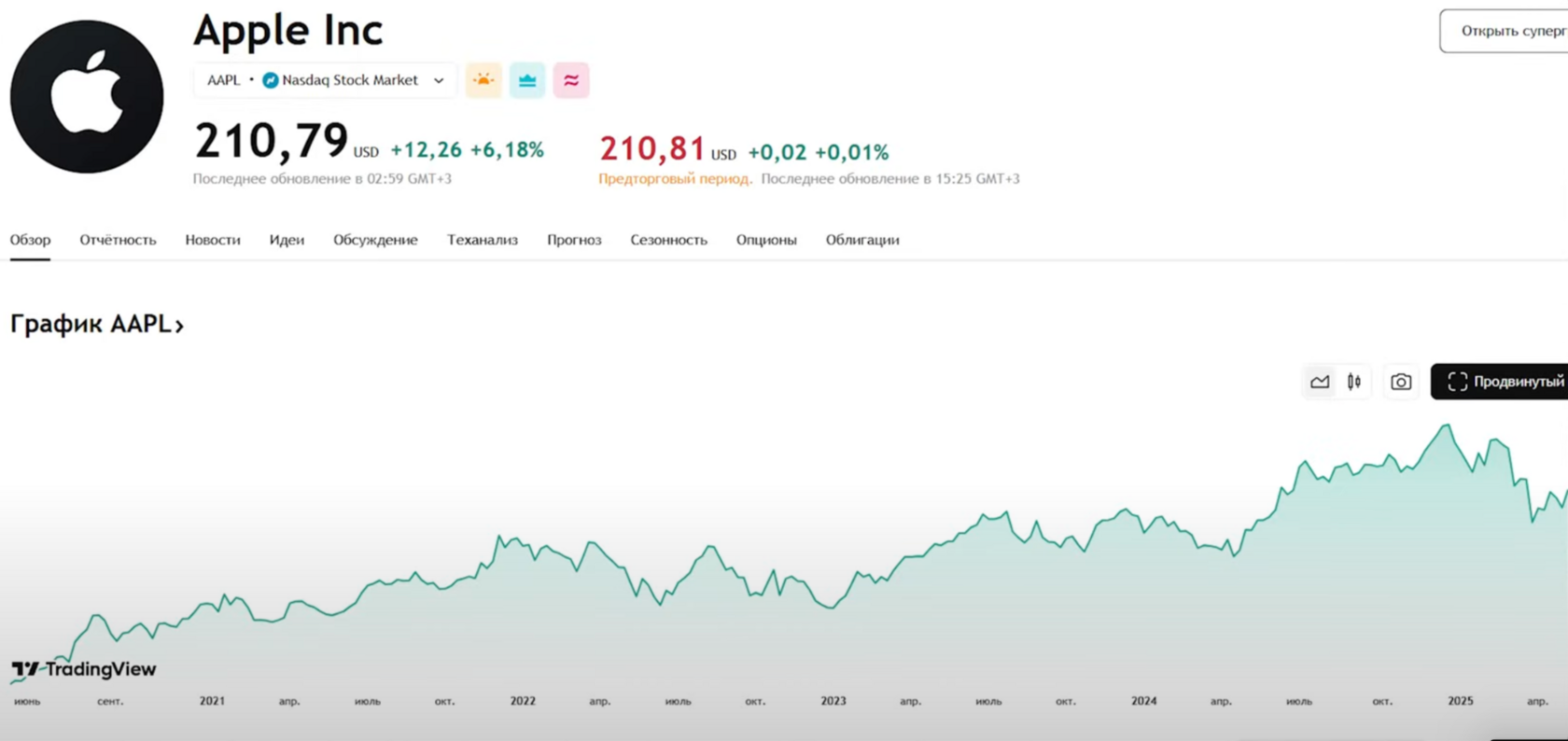
Task: Open the AAPL chart heading link
Action: pyautogui.click(x=97, y=324)
